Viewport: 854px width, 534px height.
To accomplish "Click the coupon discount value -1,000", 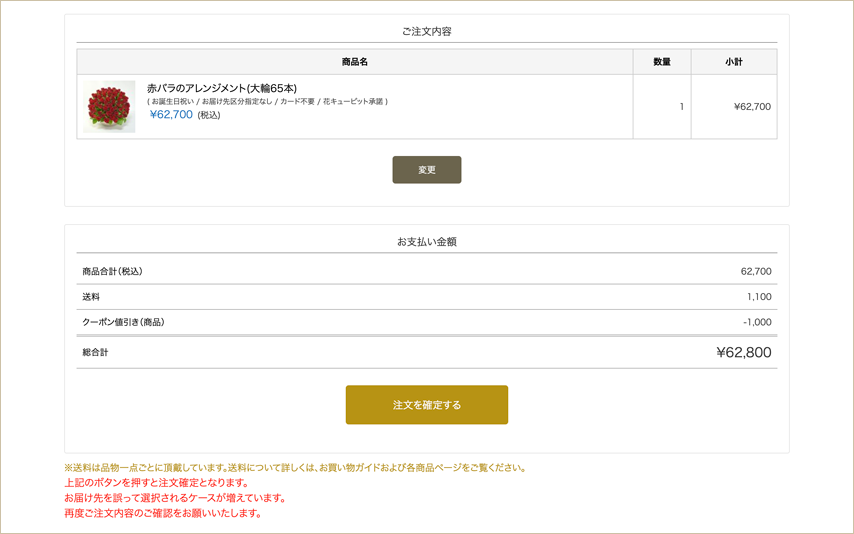I will [x=757, y=322].
